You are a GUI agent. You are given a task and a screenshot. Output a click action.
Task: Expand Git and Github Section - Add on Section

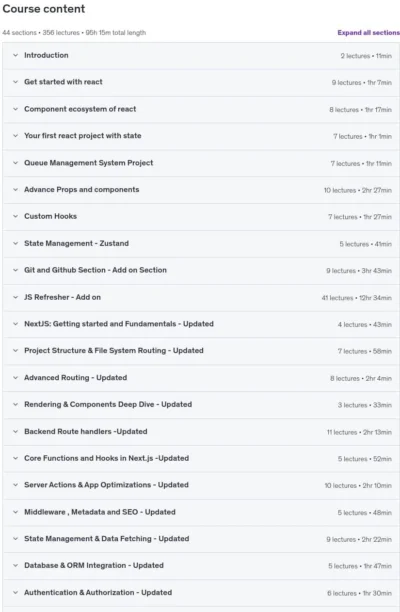tap(201, 270)
